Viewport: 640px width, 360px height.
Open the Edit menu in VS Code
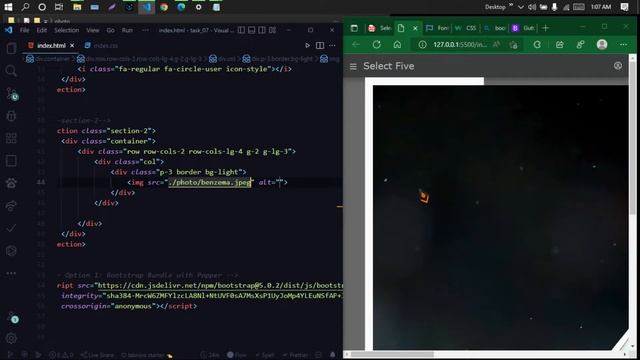42,30
